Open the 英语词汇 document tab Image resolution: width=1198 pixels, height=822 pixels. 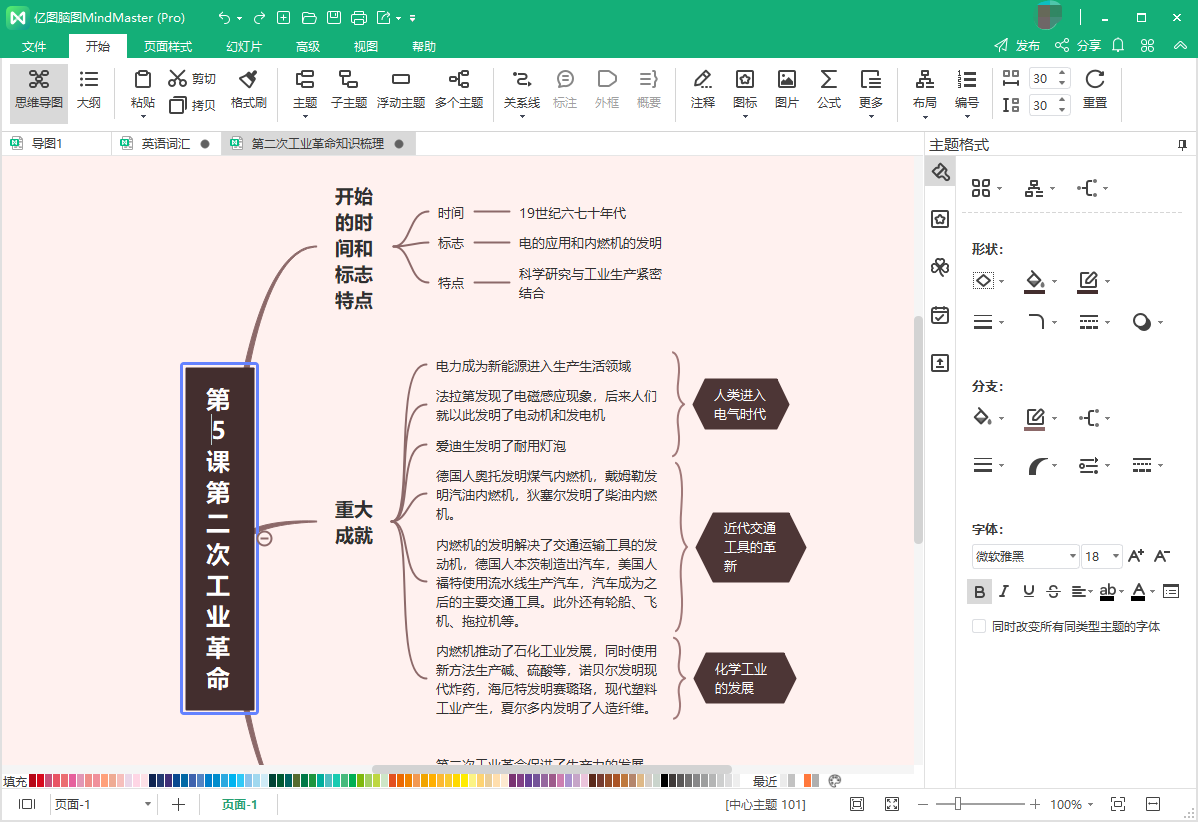[166, 144]
